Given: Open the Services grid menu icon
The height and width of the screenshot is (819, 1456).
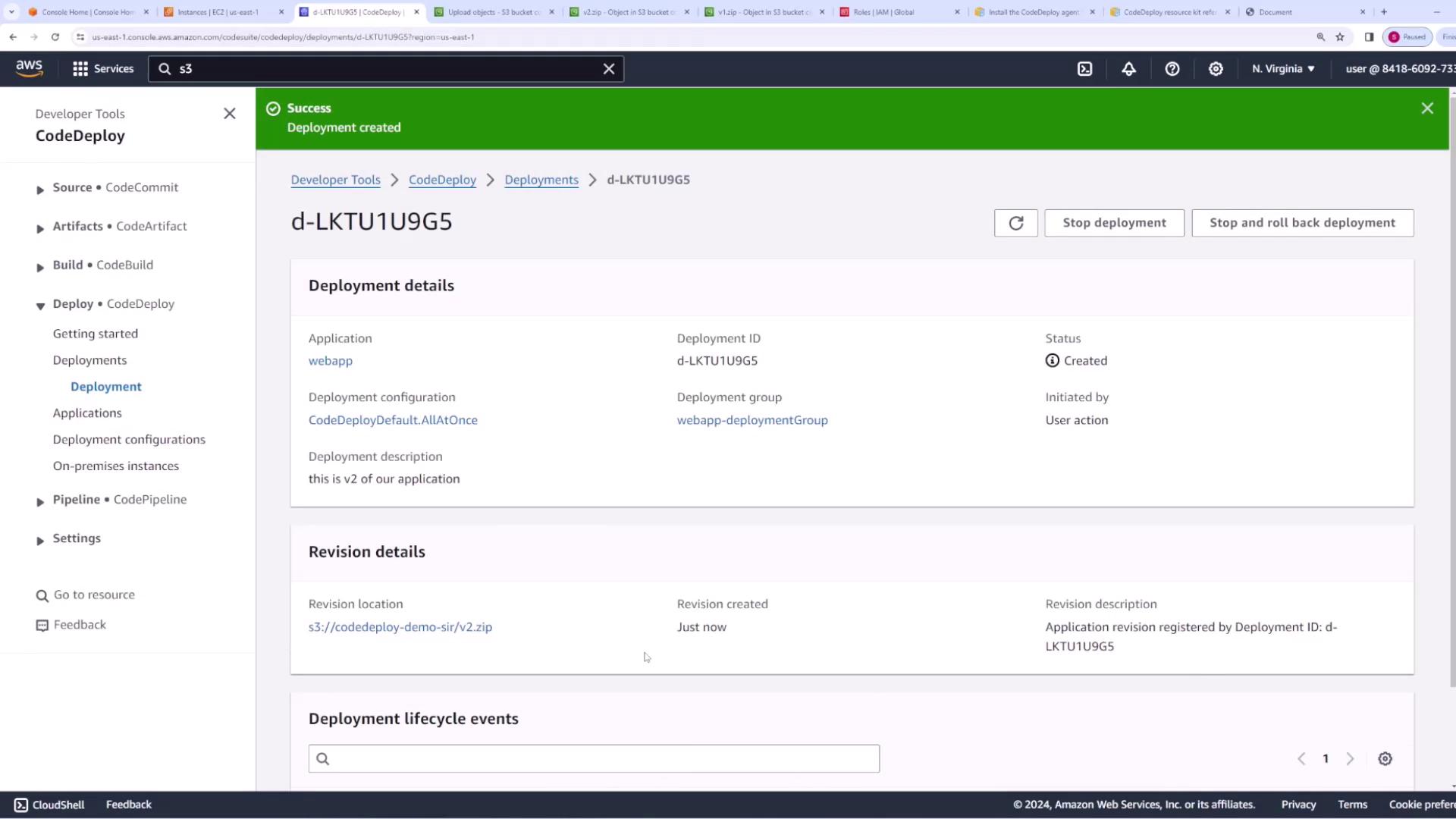Looking at the screenshot, I should (80, 69).
